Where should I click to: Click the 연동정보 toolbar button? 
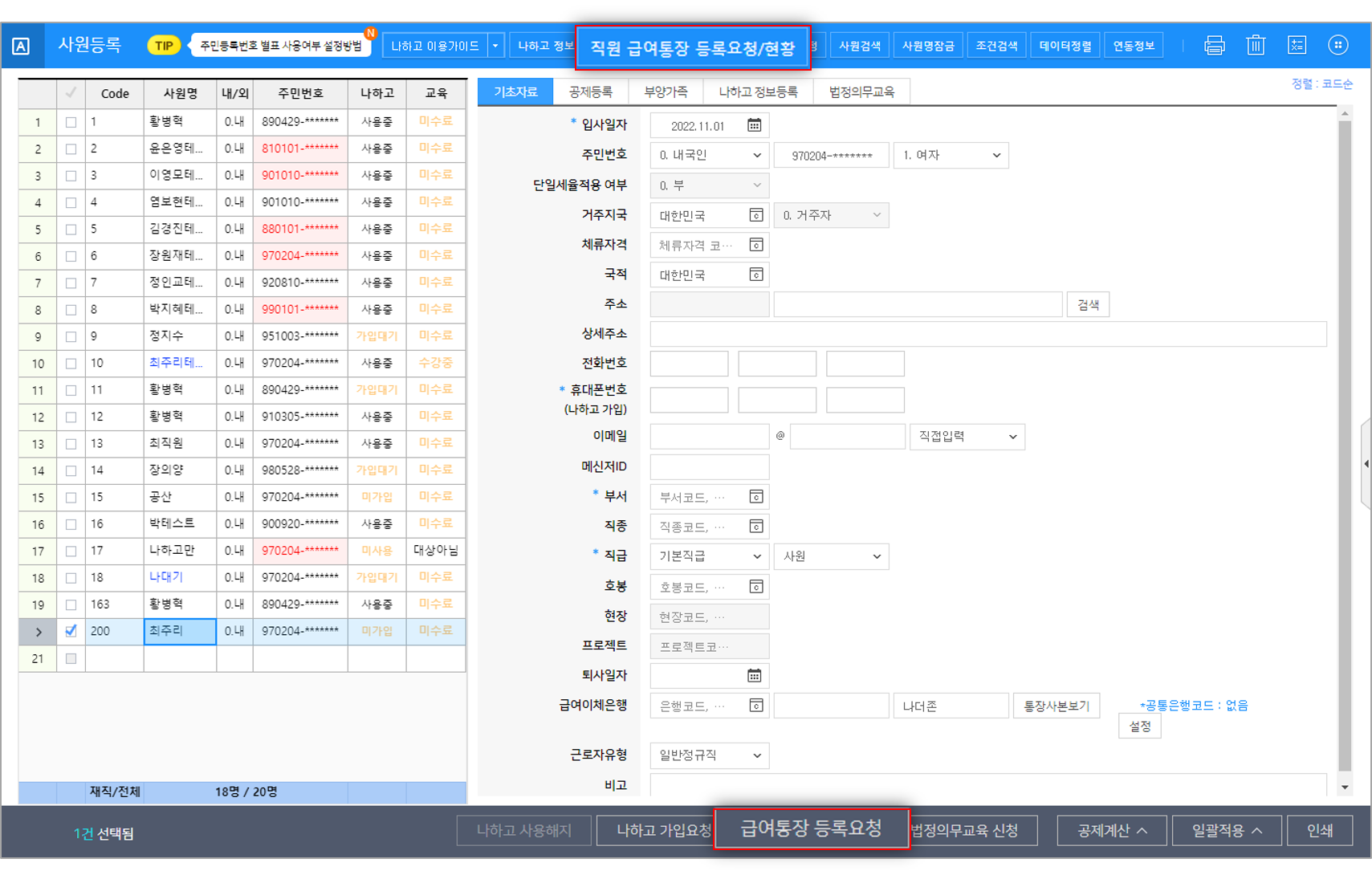click(1134, 46)
